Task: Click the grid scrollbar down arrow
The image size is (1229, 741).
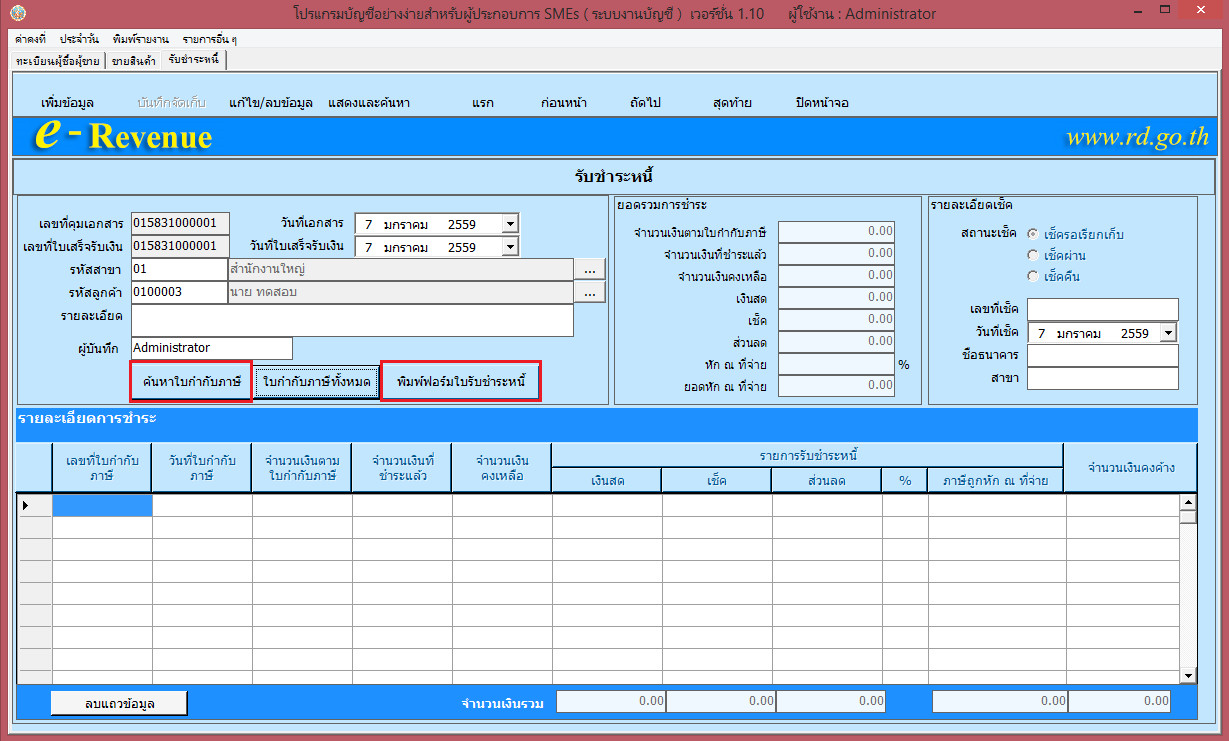Action: (x=1188, y=676)
